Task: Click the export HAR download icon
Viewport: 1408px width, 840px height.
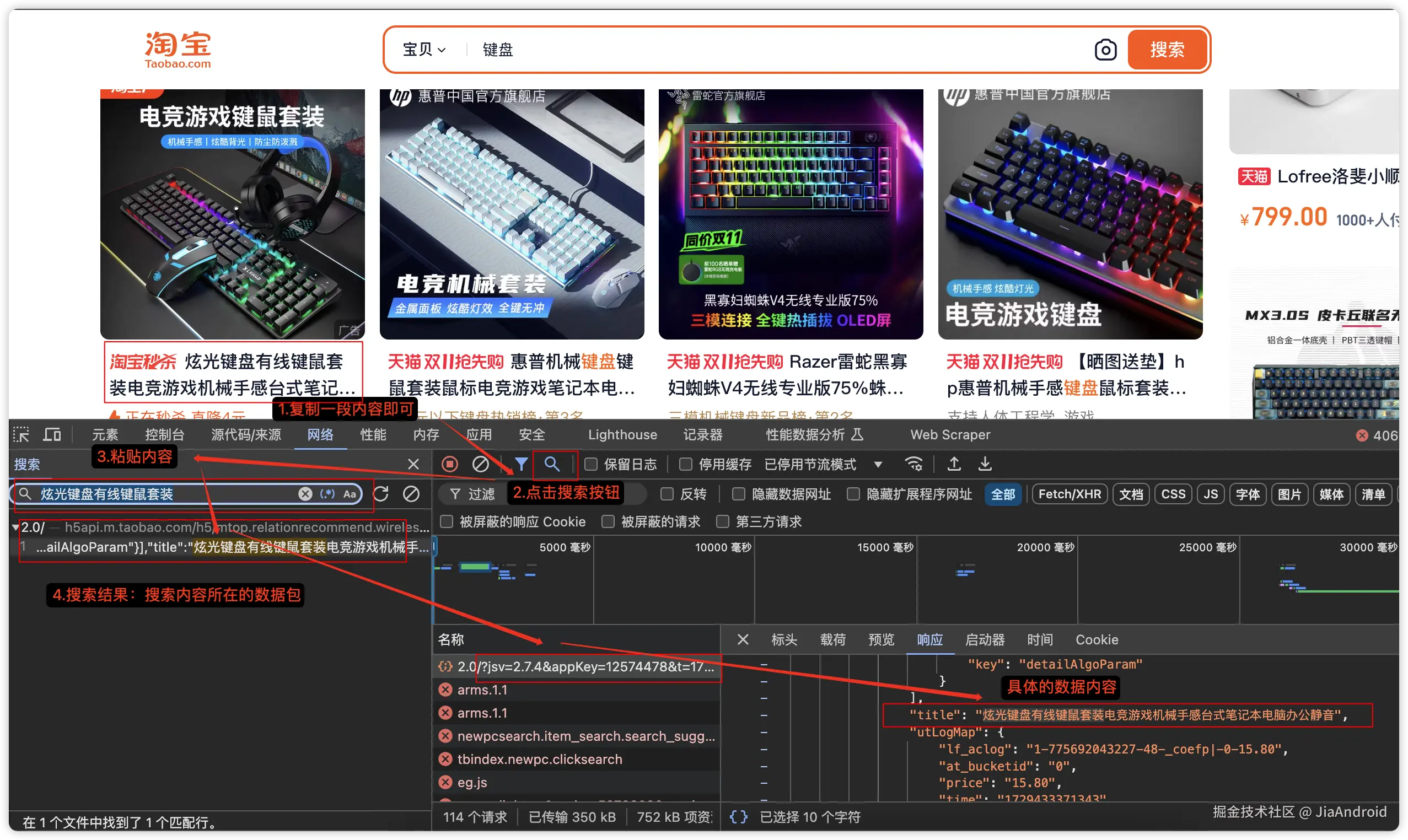Action: [x=985, y=464]
